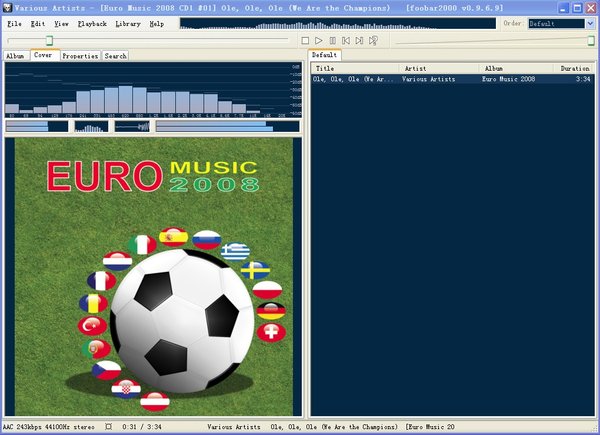Select the "Ole, Ole, Ole" track row
The width and height of the screenshot is (600, 435).
coord(453,79)
